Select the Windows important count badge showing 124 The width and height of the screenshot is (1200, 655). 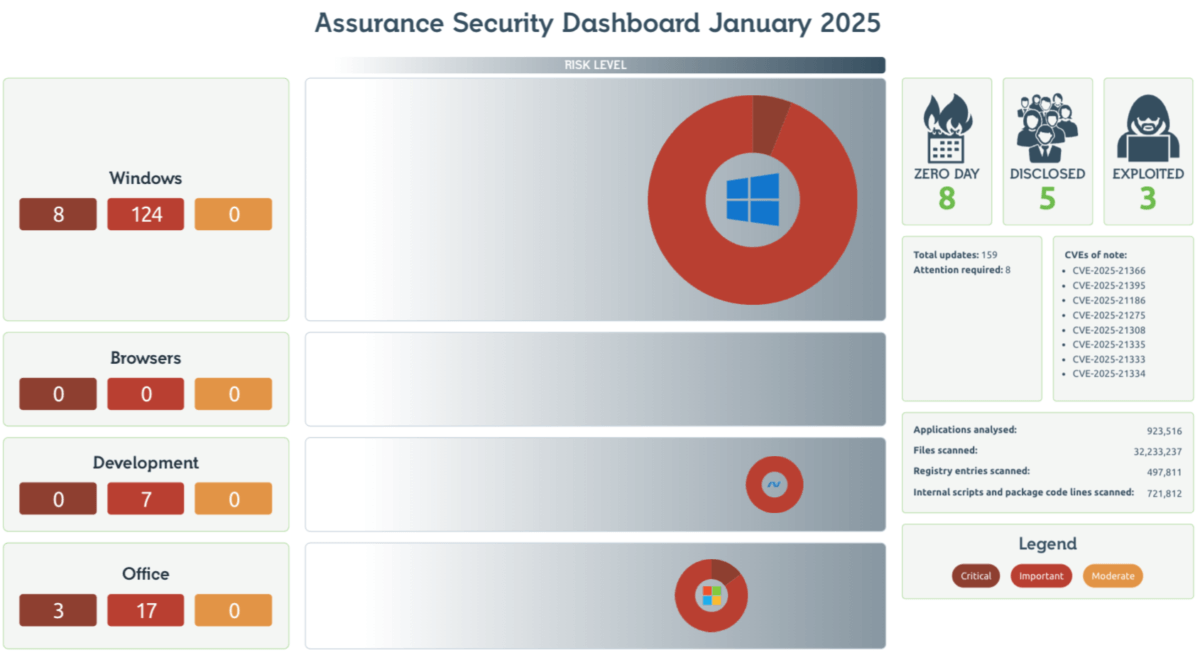(146, 214)
